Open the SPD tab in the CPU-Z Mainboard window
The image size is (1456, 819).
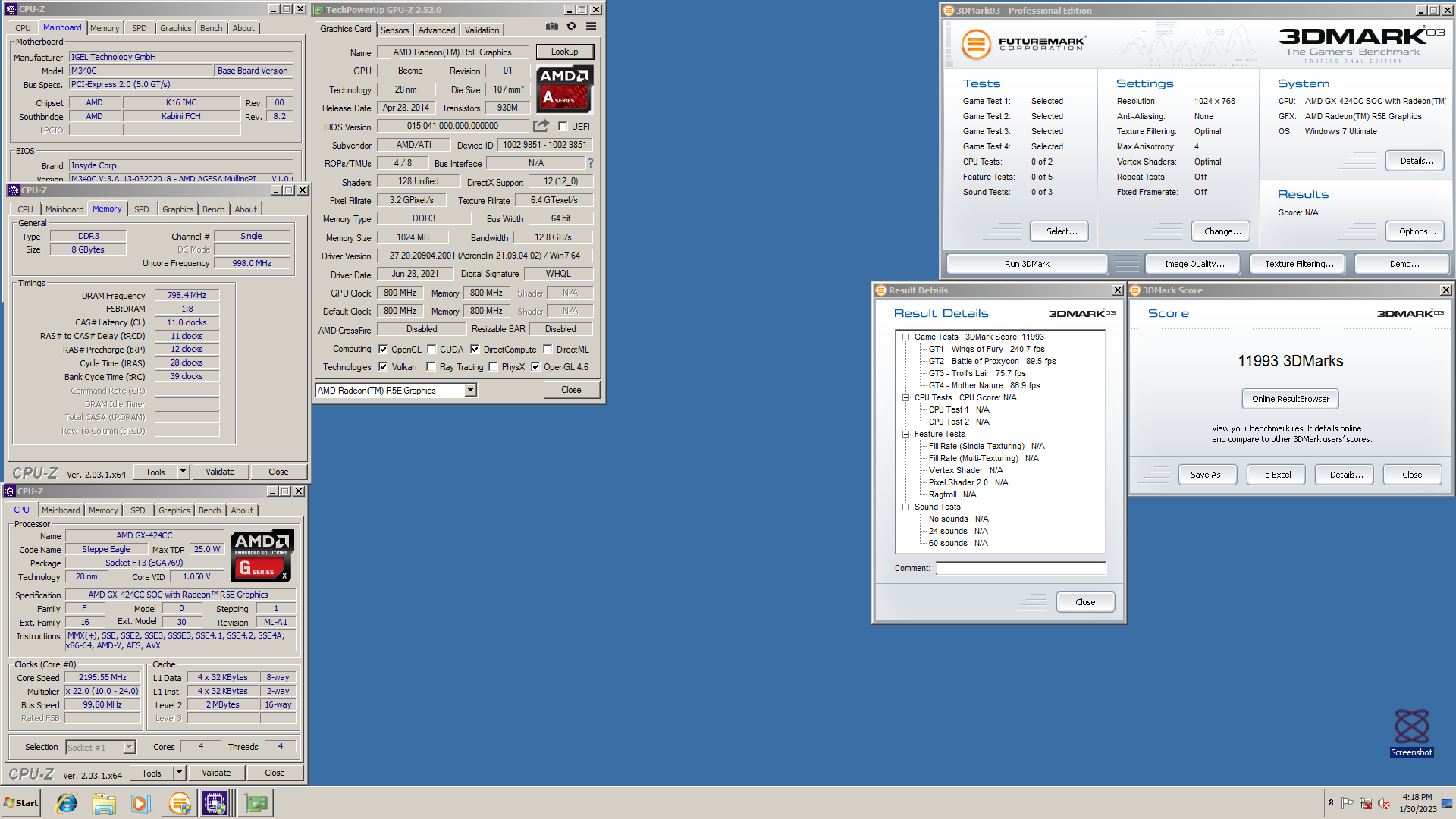(139, 28)
